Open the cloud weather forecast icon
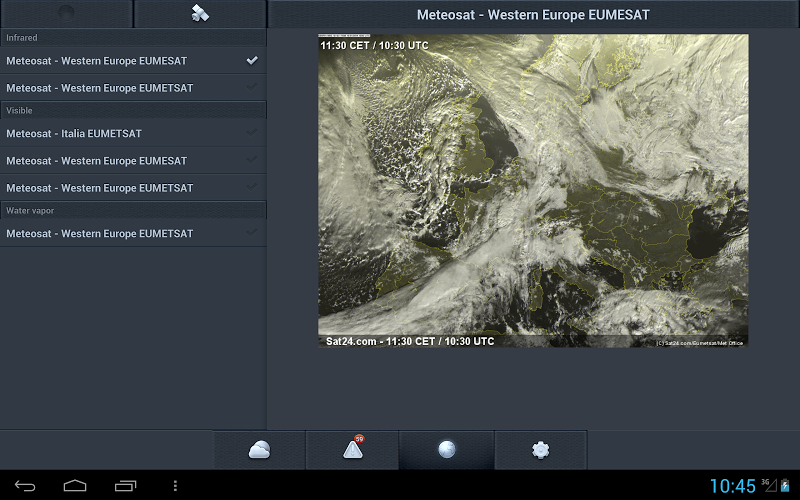 click(259, 450)
